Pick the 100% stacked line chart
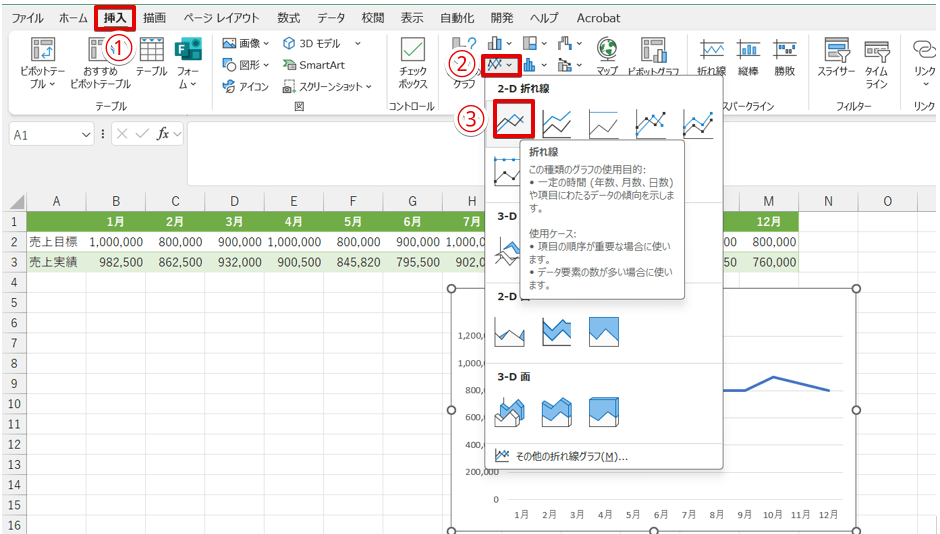The image size is (940, 534). [603, 123]
